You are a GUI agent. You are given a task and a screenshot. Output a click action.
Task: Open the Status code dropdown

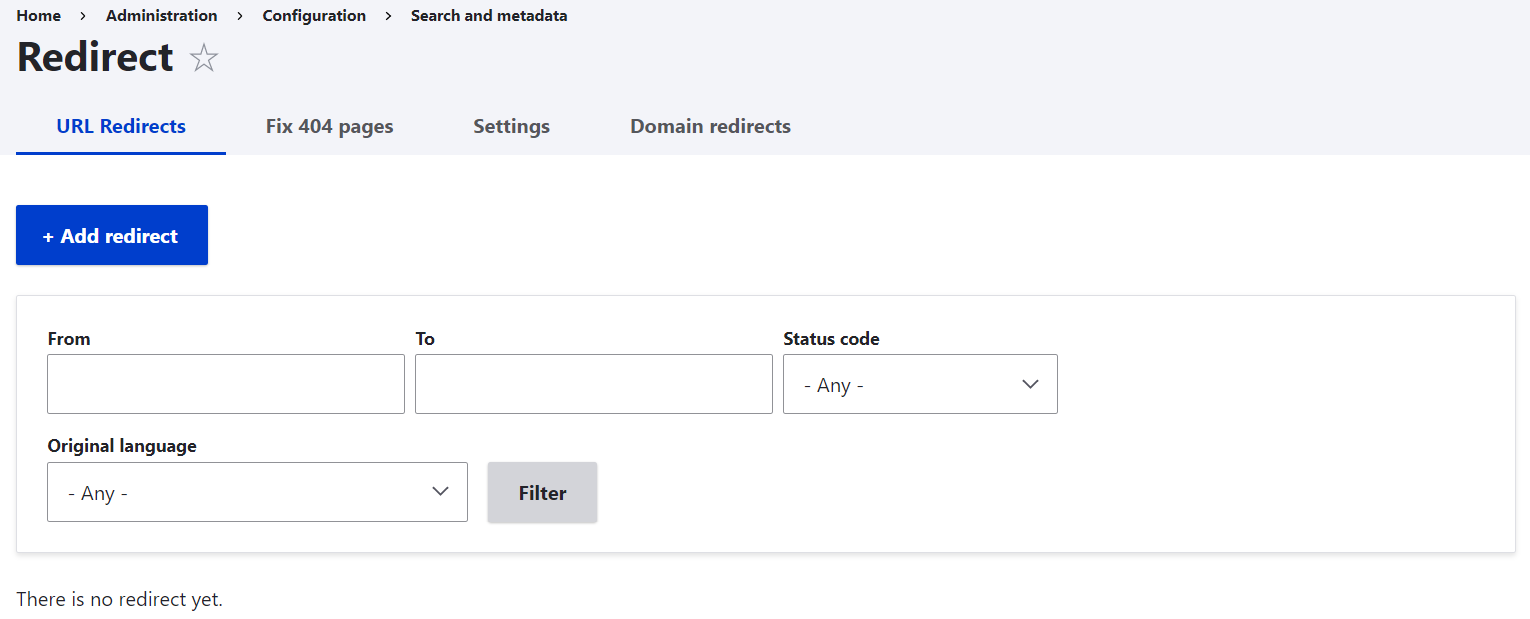(x=919, y=384)
